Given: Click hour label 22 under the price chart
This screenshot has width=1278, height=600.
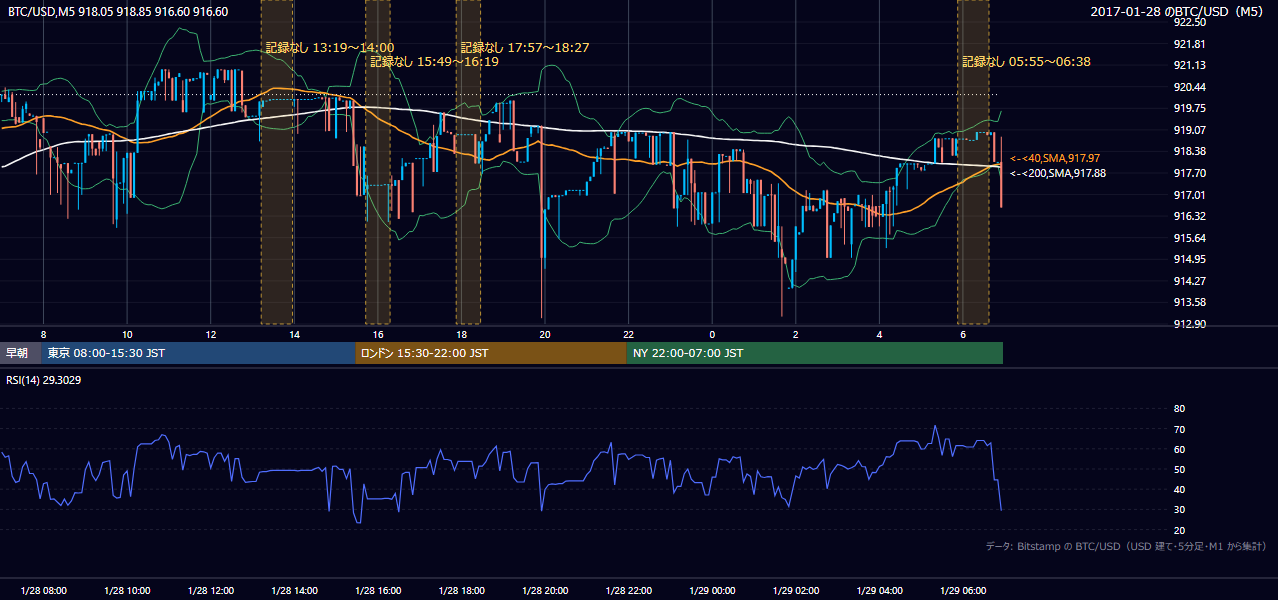Looking at the screenshot, I should coord(628,334).
